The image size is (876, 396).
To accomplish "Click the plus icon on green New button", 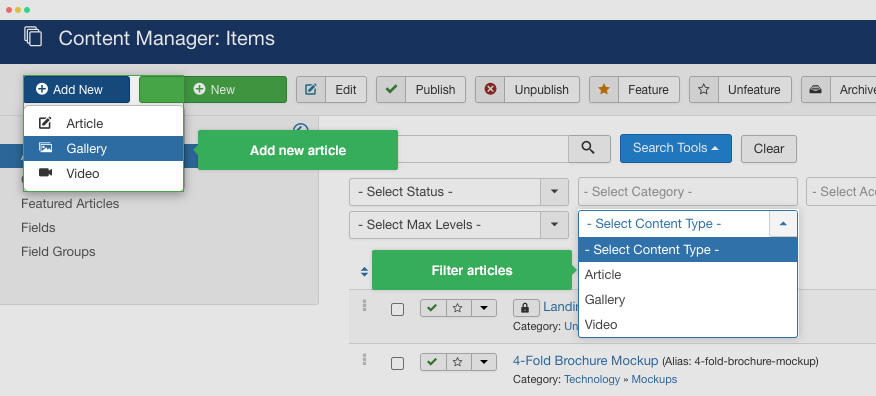I will pos(199,89).
